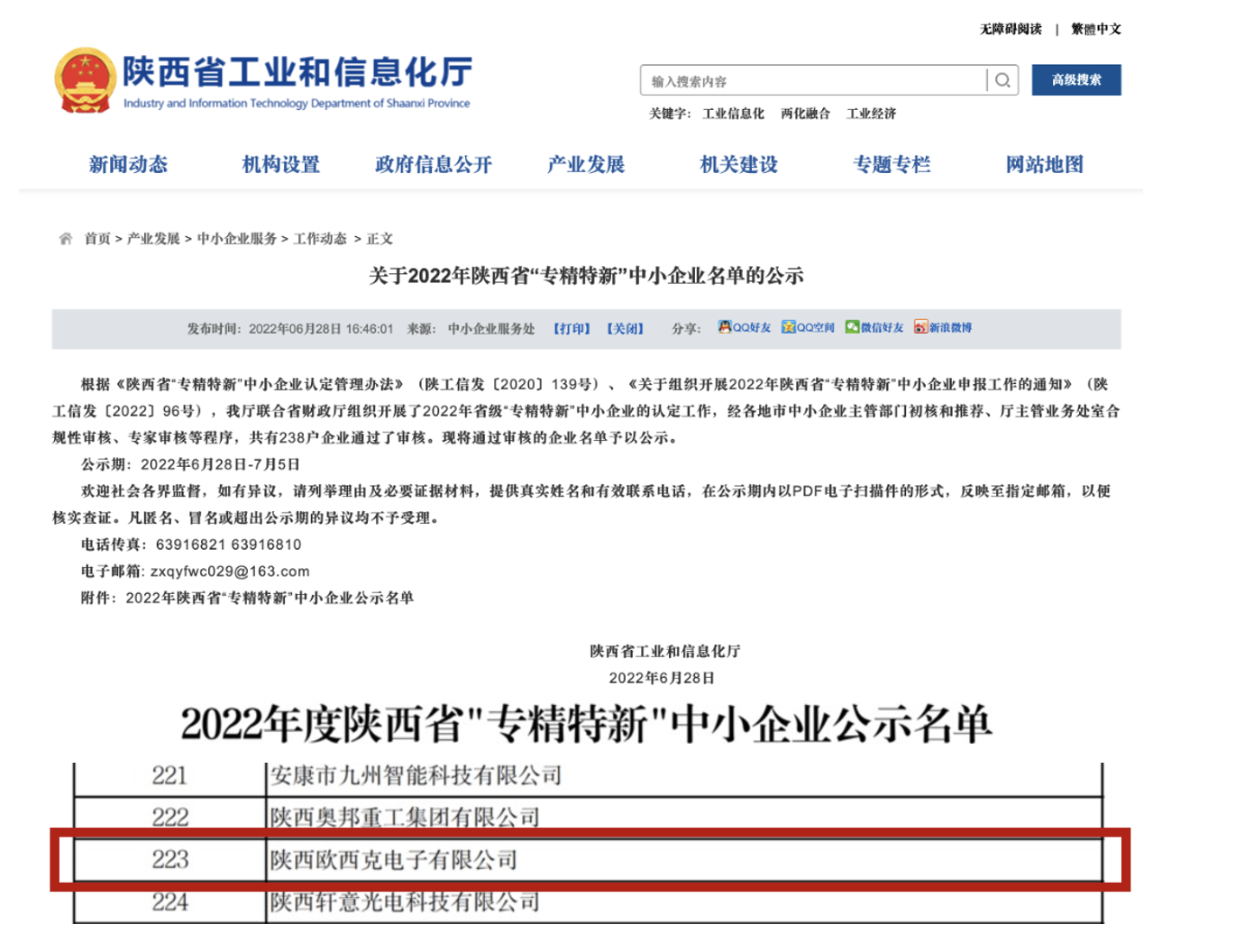The width and height of the screenshot is (1235, 952).
Task: Click the 高级搜索 button
Action: click(x=1076, y=79)
